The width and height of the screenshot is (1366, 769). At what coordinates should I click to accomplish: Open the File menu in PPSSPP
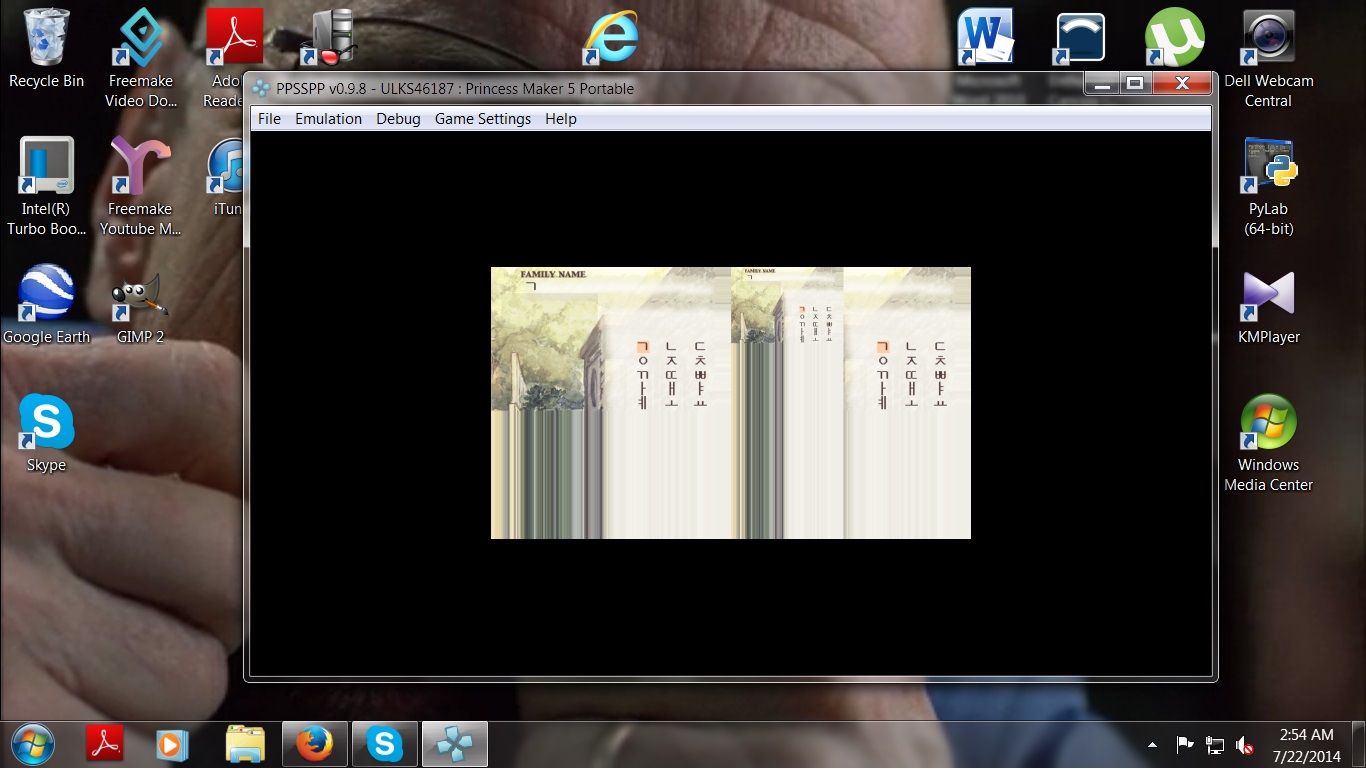269,119
